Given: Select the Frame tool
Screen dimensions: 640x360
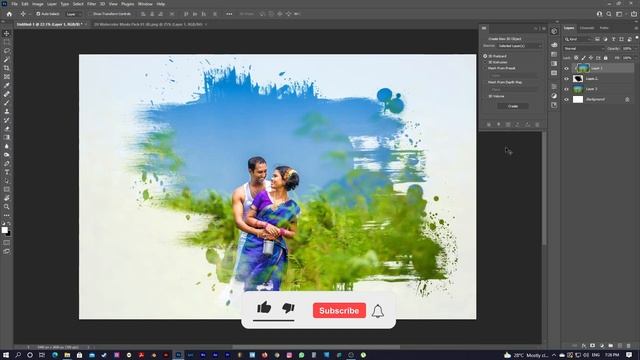Looking at the screenshot, I should (7, 77).
